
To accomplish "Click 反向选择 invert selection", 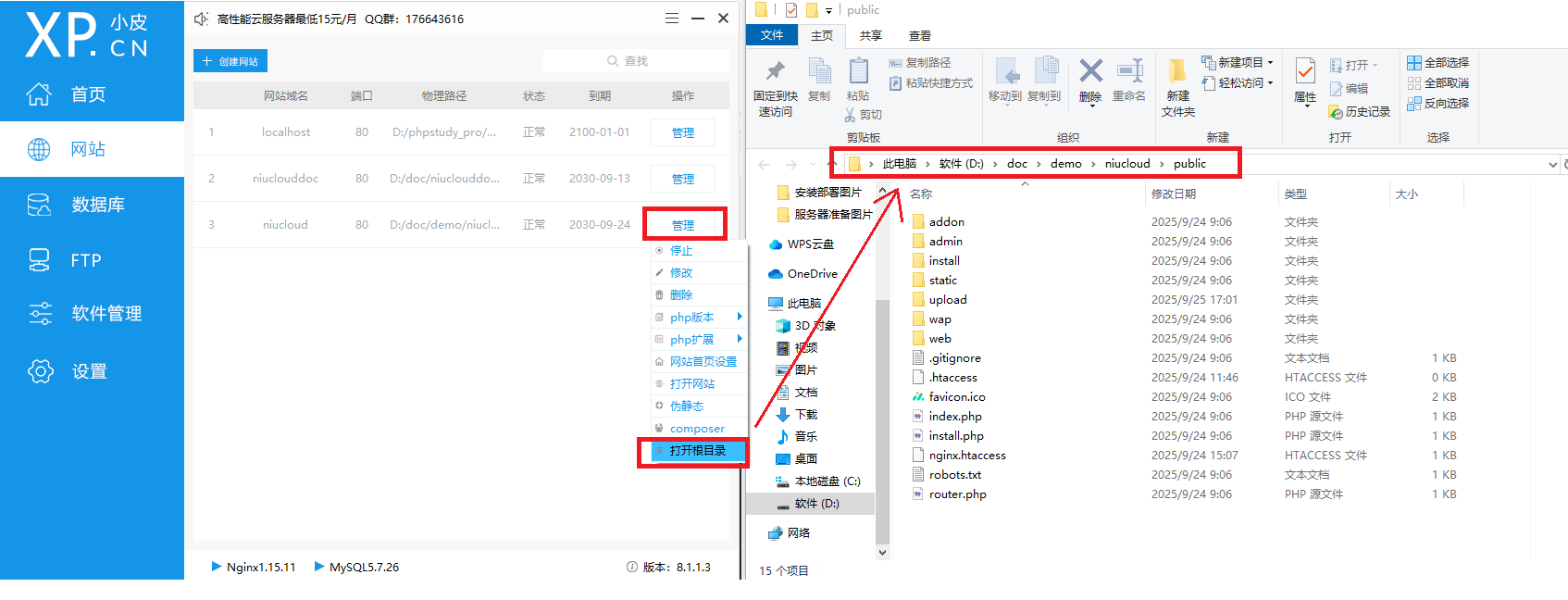I will click(1437, 104).
